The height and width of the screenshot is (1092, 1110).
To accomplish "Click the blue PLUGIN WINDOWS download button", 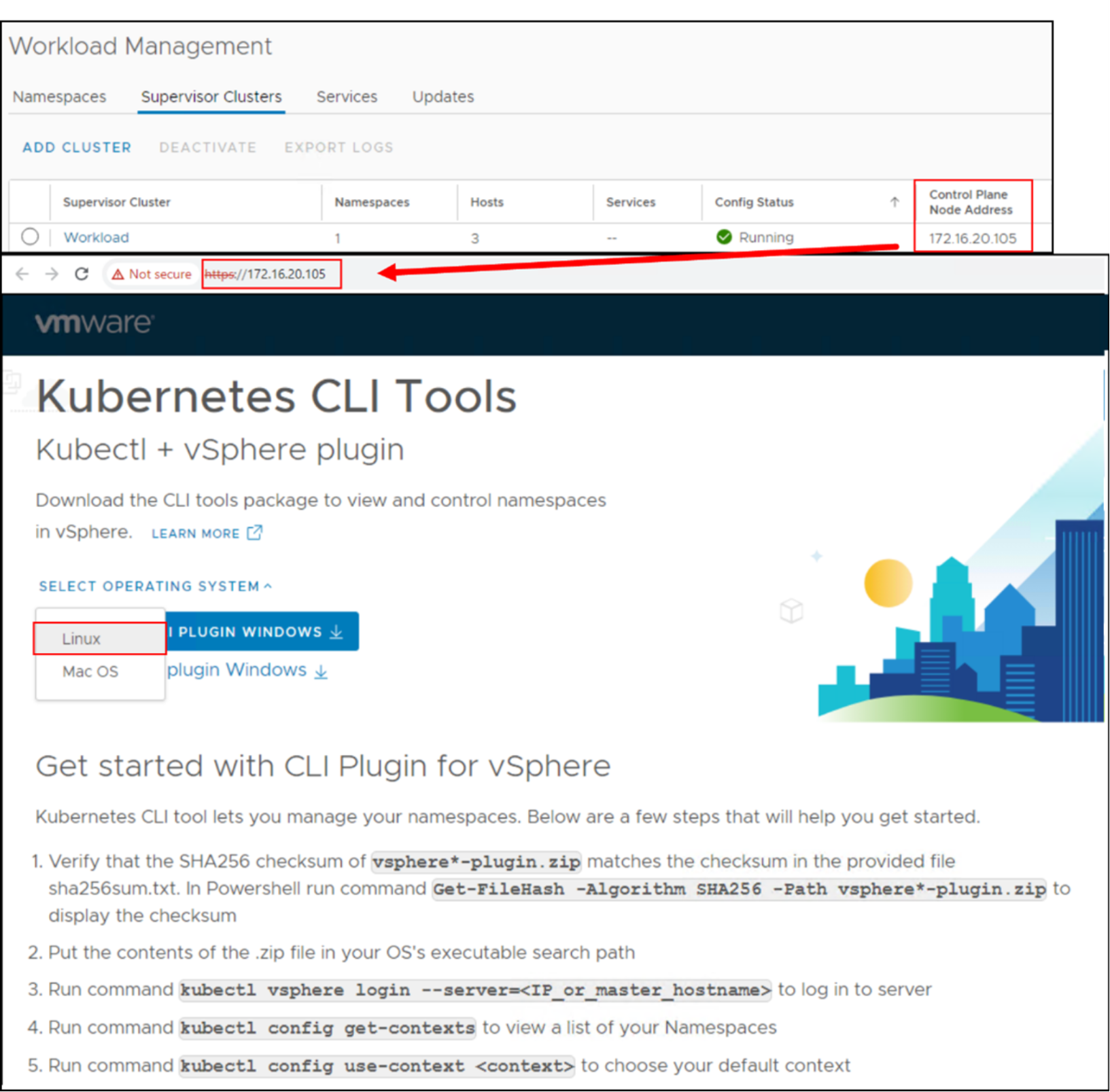I will click(262, 632).
